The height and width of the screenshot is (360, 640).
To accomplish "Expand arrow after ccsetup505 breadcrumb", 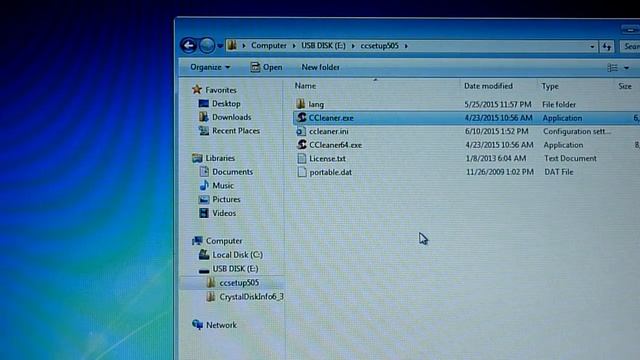I will (x=406, y=46).
